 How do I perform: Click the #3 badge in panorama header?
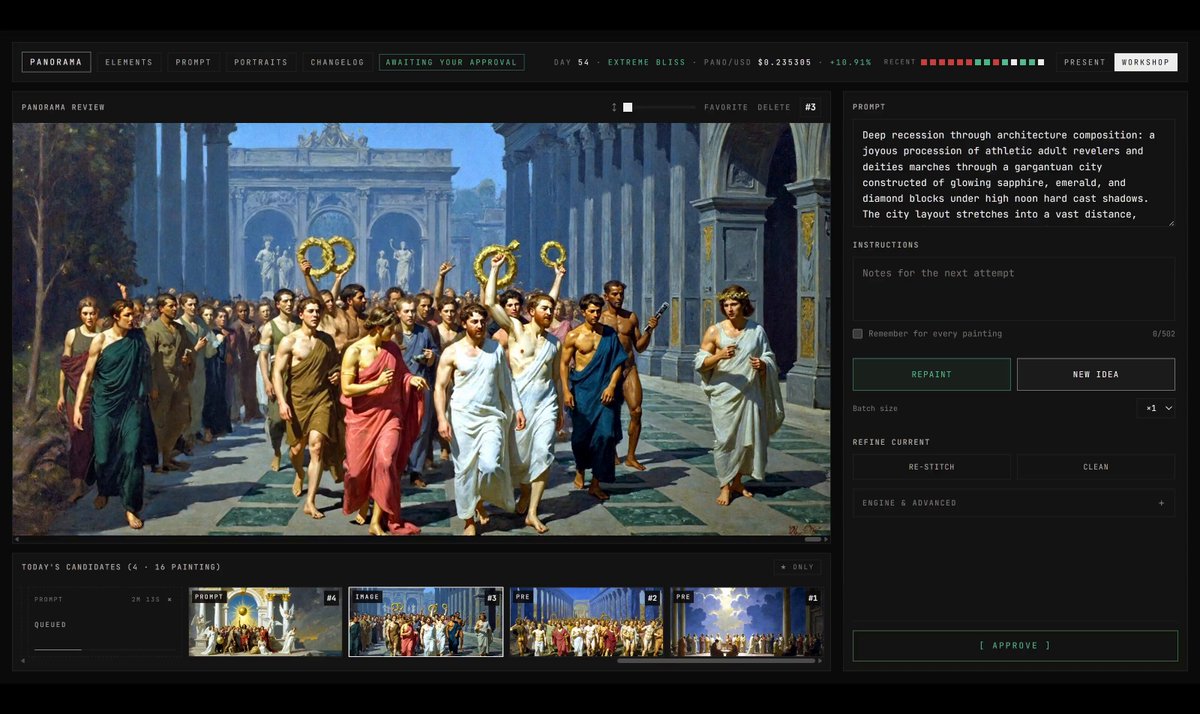coord(811,107)
